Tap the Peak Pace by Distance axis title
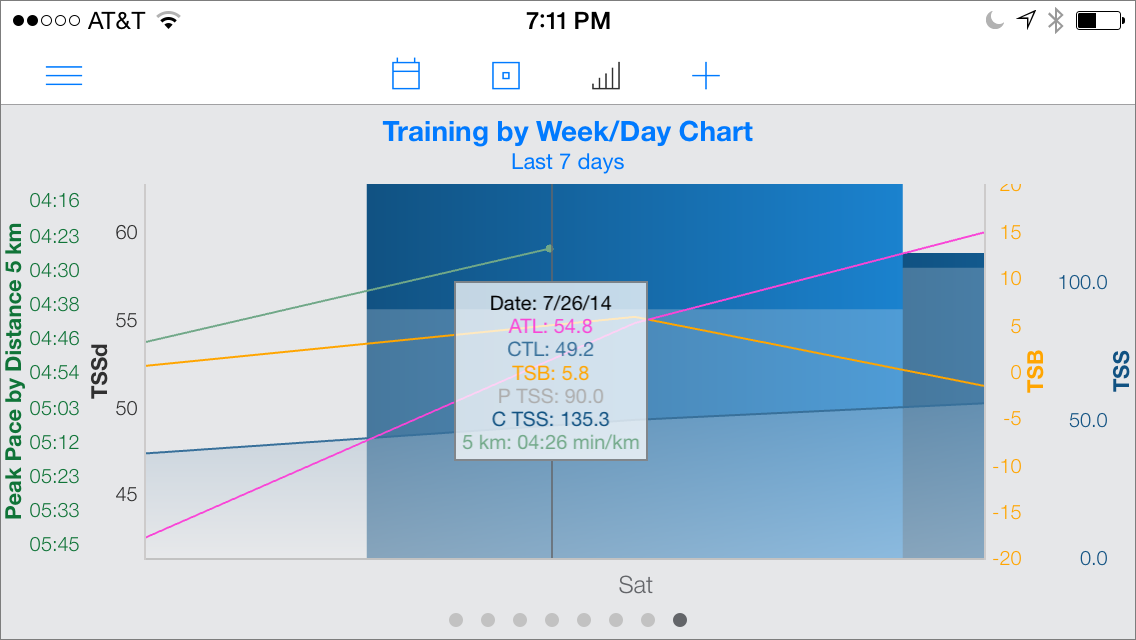1136x640 pixels. [x=14, y=371]
